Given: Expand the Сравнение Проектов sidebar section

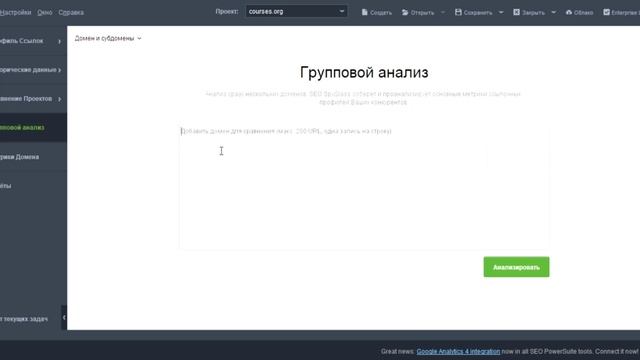Looking at the screenshot, I should [x=33, y=99].
